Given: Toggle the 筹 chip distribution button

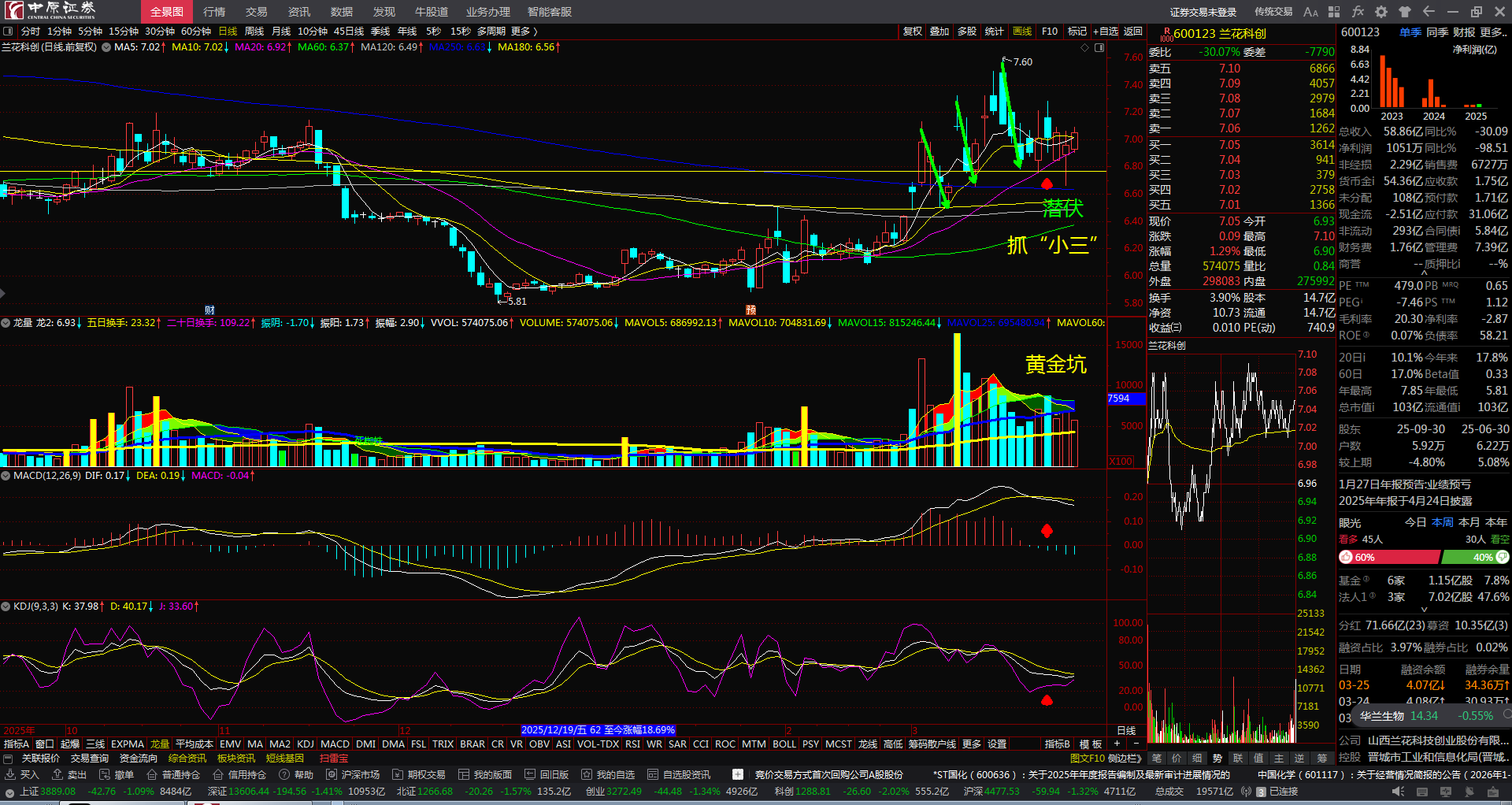Looking at the screenshot, I should (x=1321, y=758).
